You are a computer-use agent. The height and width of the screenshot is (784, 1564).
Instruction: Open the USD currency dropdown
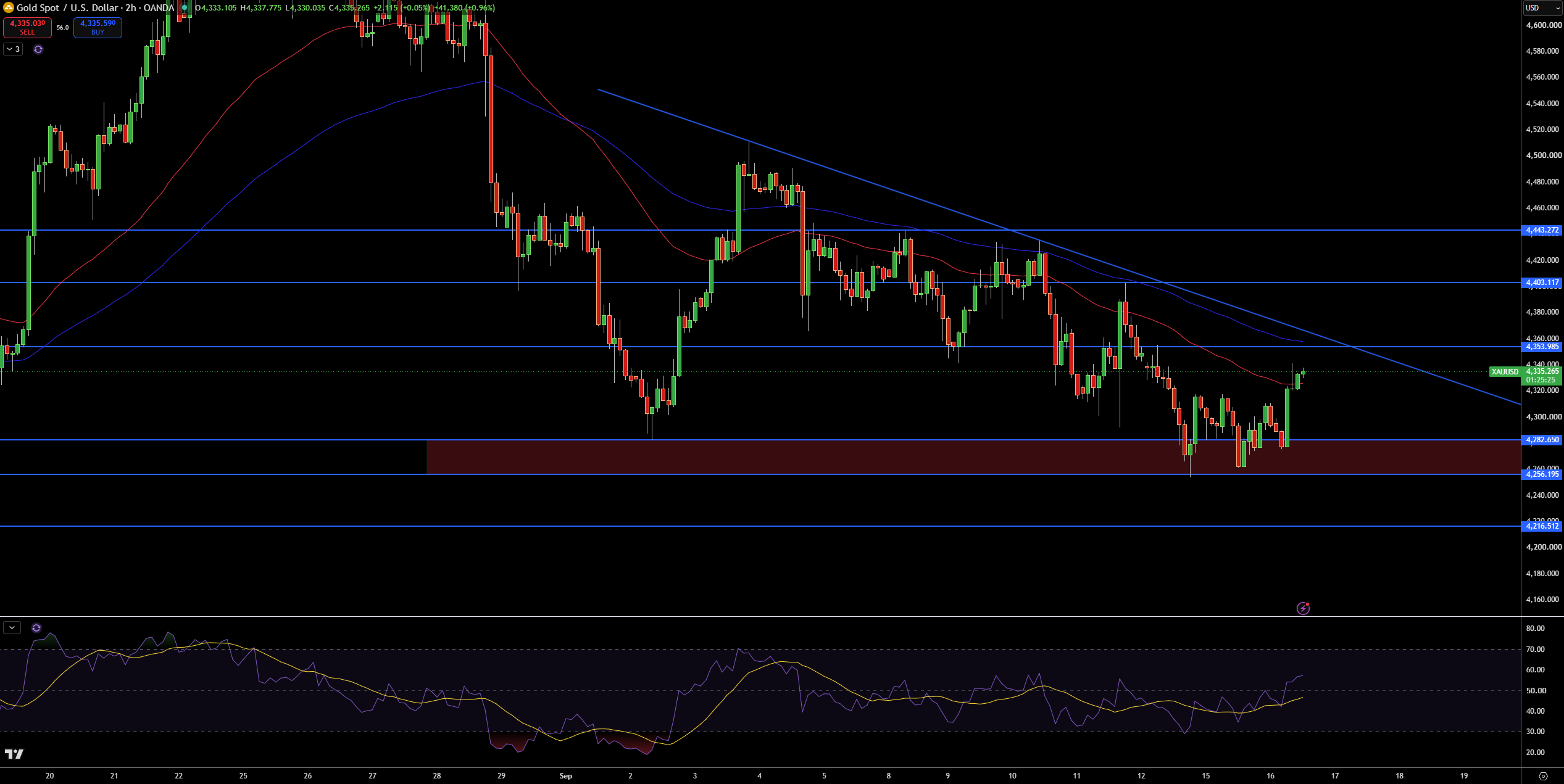click(x=1542, y=8)
